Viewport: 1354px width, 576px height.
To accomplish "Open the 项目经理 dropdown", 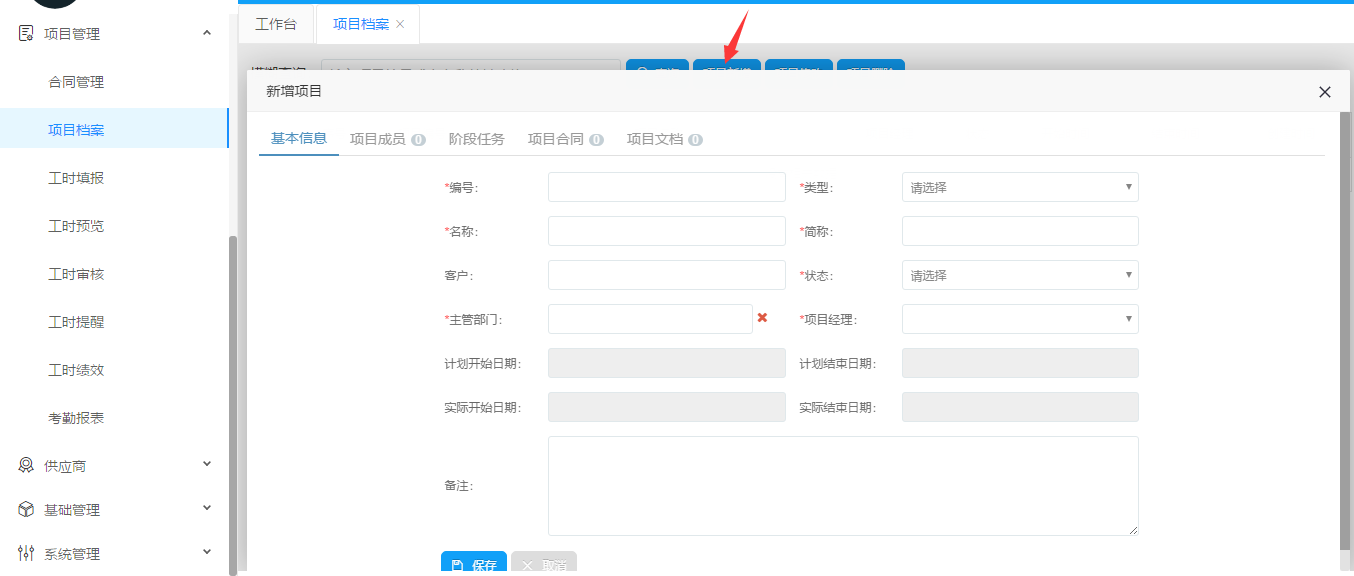I will pyautogui.click(x=1020, y=319).
